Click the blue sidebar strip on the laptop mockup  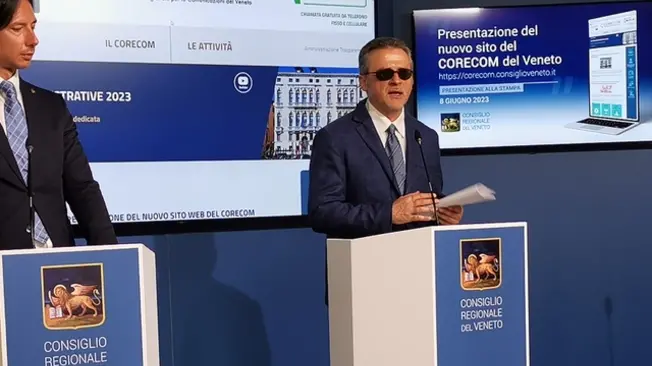click(632, 83)
